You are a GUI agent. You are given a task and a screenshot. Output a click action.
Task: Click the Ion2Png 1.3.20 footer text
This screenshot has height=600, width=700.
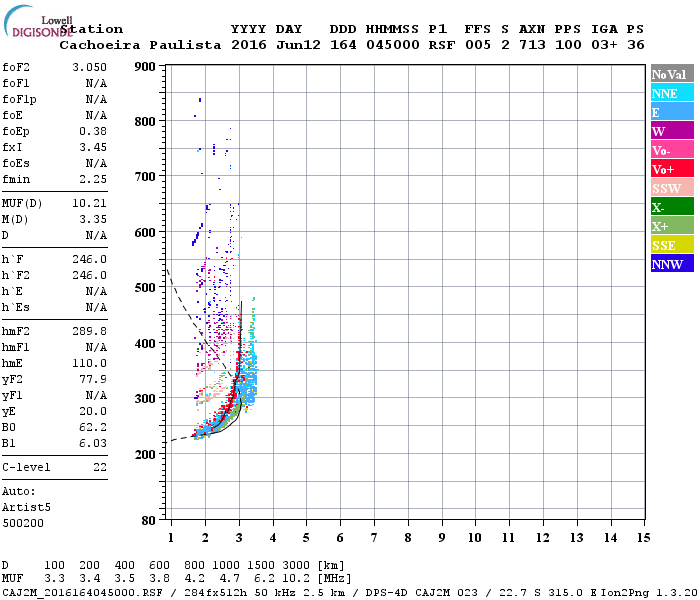649,593
